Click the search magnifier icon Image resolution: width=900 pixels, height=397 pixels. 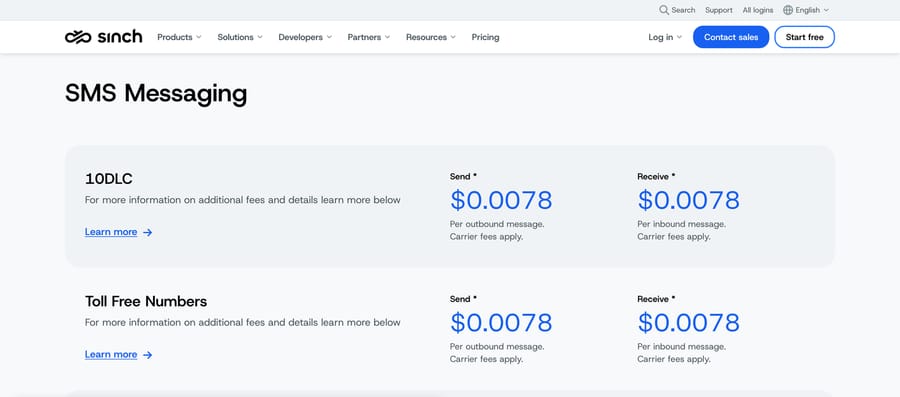[664, 10]
